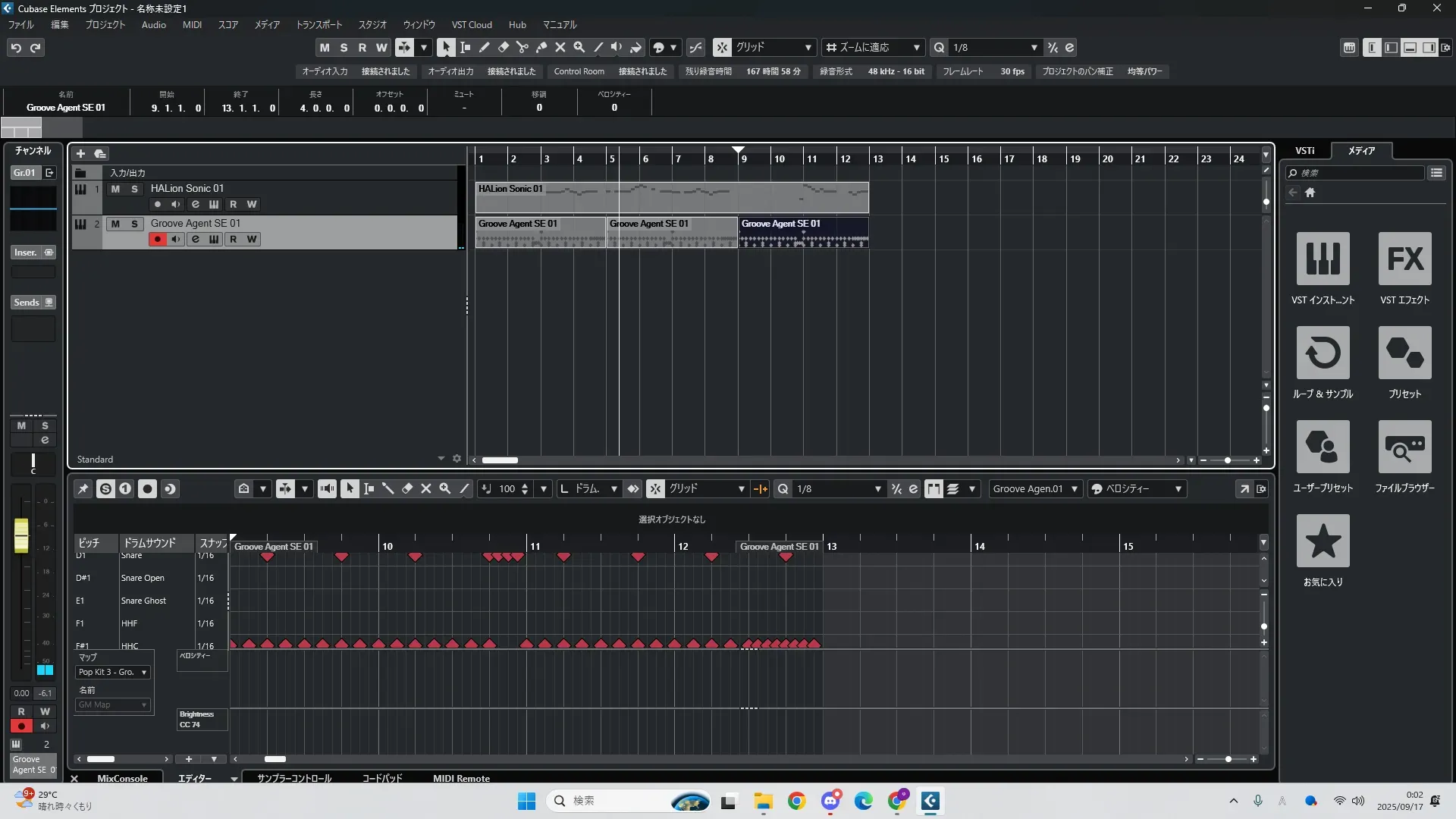Open the Pop Kit 3 drum map dropdown
The width and height of the screenshot is (1456, 819).
pos(113,672)
